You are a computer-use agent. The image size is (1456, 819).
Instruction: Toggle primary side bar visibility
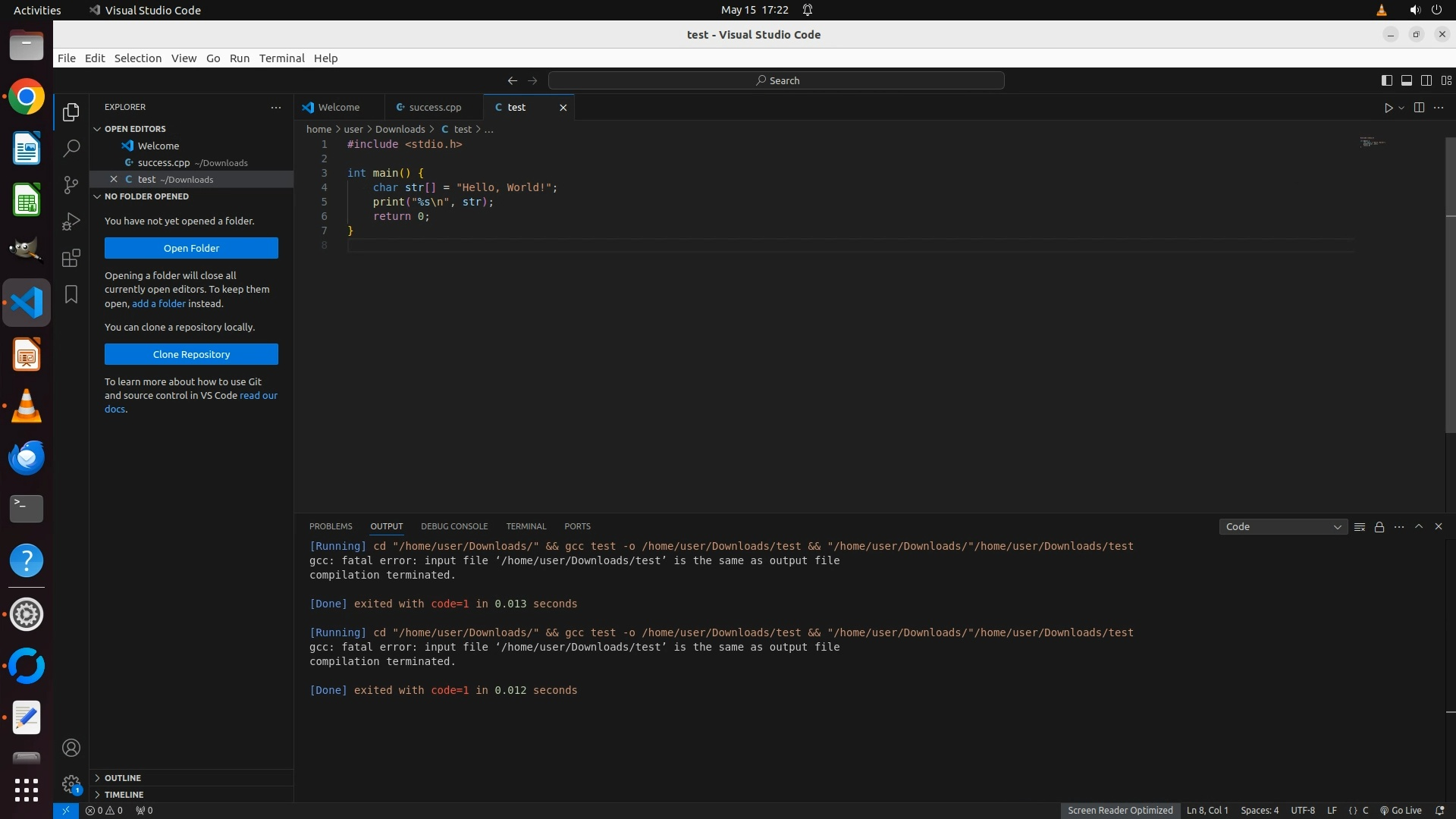tap(1386, 80)
